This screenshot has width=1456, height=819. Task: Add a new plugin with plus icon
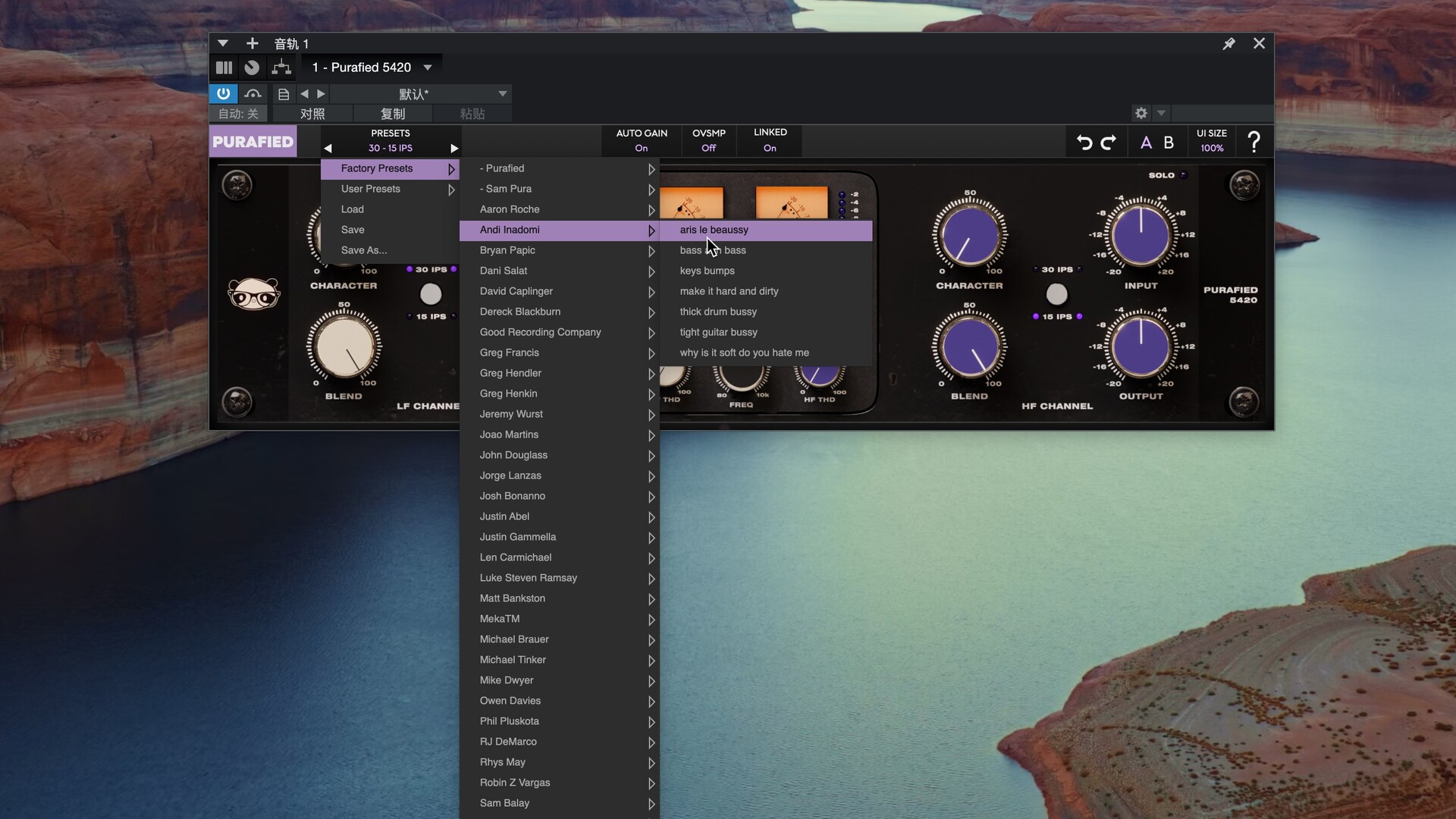click(x=253, y=44)
